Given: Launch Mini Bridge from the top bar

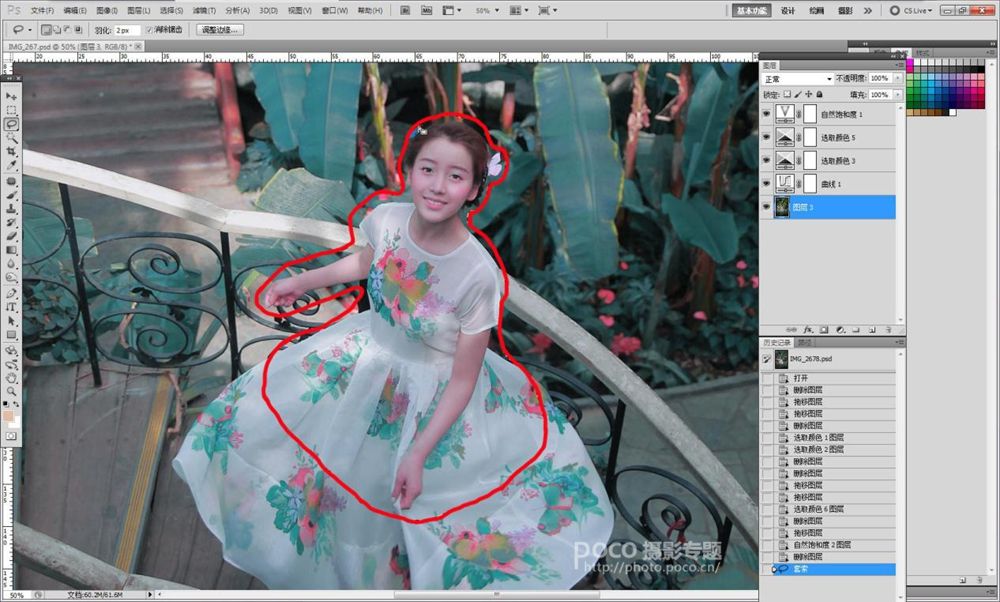Looking at the screenshot, I should point(427,10).
